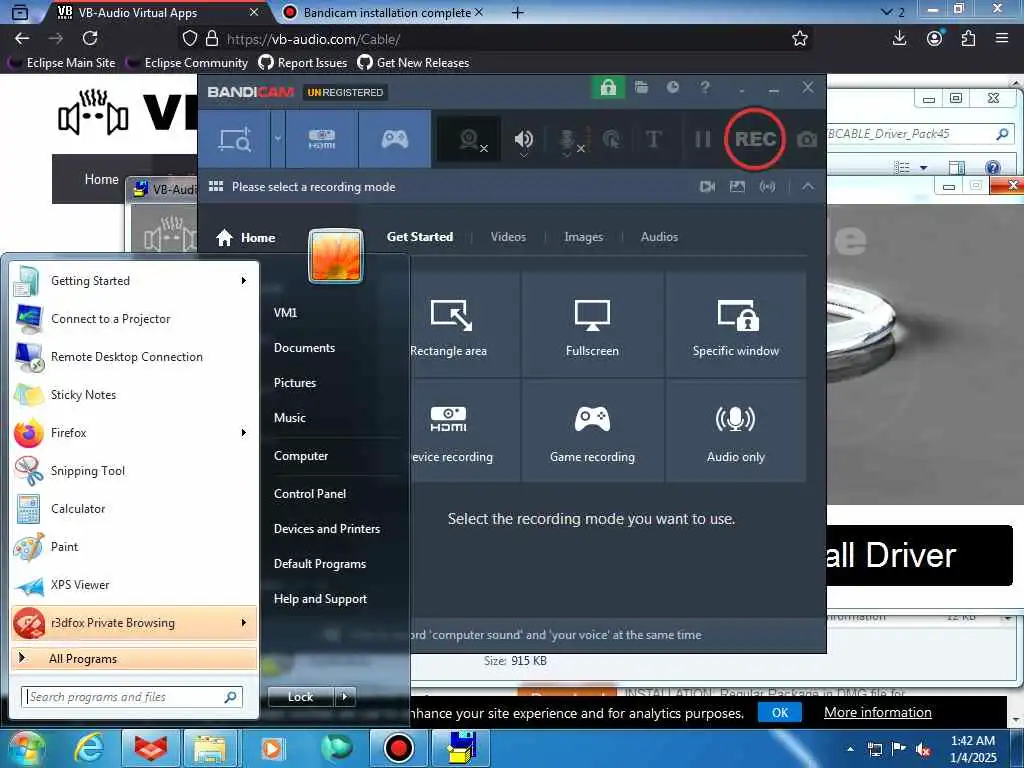Open scheduled recording clock icon
Image resolution: width=1024 pixels, height=768 pixels.
[673, 88]
